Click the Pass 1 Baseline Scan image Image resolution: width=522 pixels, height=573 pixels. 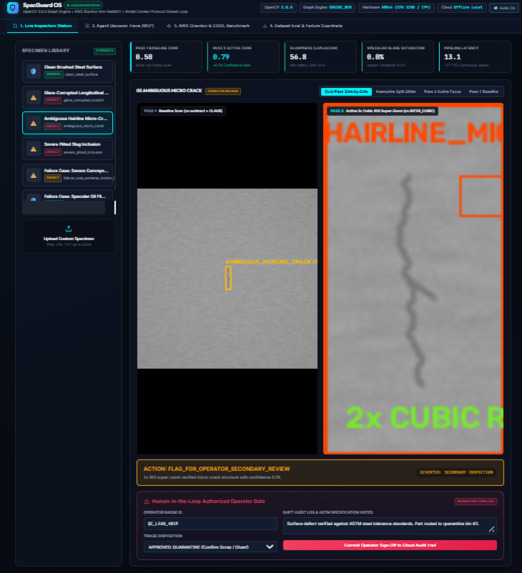tap(227, 278)
